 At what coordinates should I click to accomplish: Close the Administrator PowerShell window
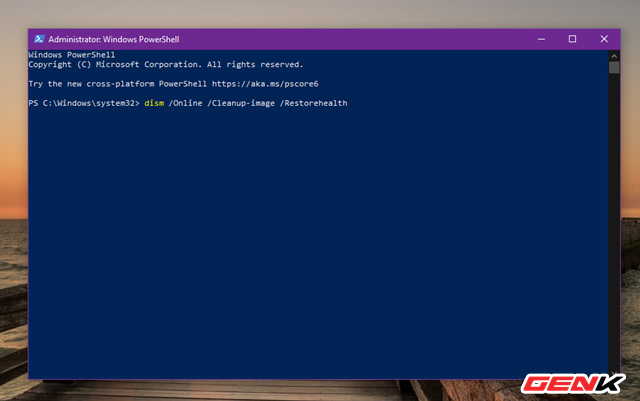(x=602, y=39)
